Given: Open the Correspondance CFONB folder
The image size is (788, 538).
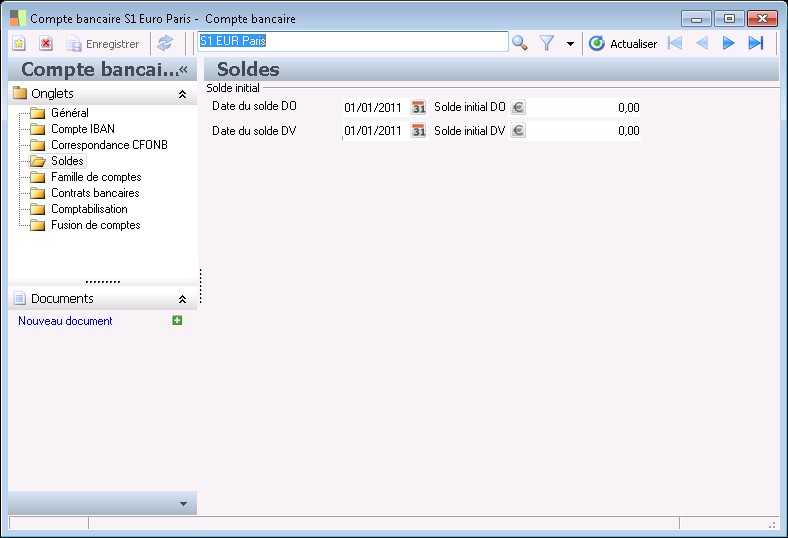Looking at the screenshot, I should click(x=98, y=145).
